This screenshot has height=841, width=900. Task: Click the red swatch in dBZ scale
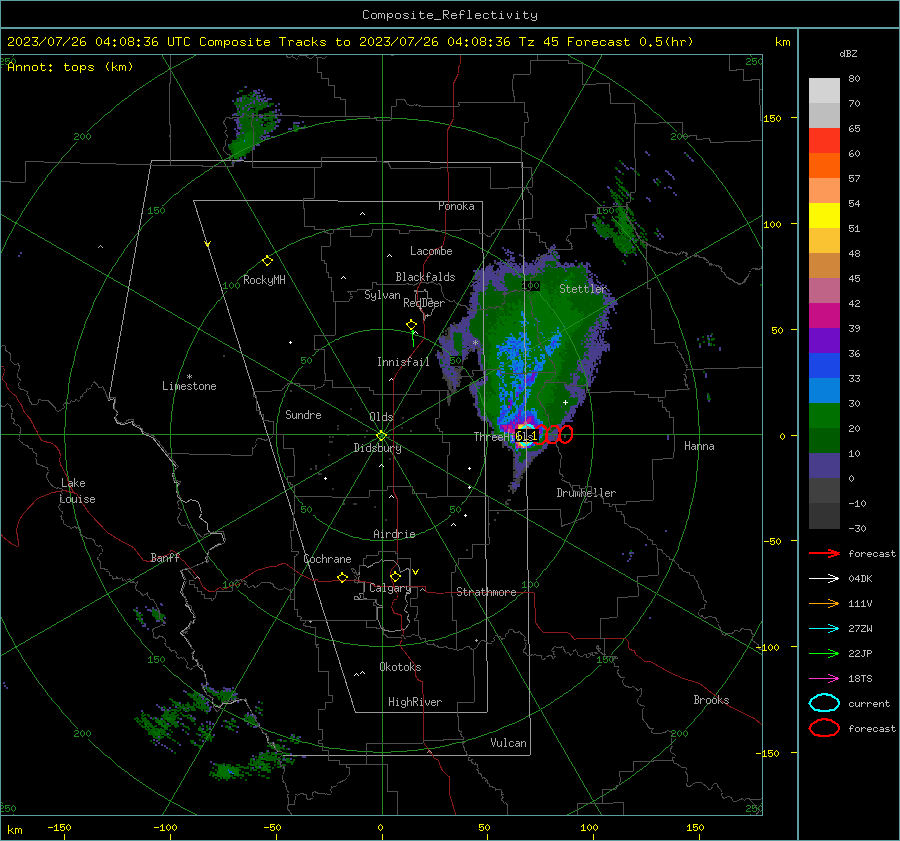(x=824, y=141)
